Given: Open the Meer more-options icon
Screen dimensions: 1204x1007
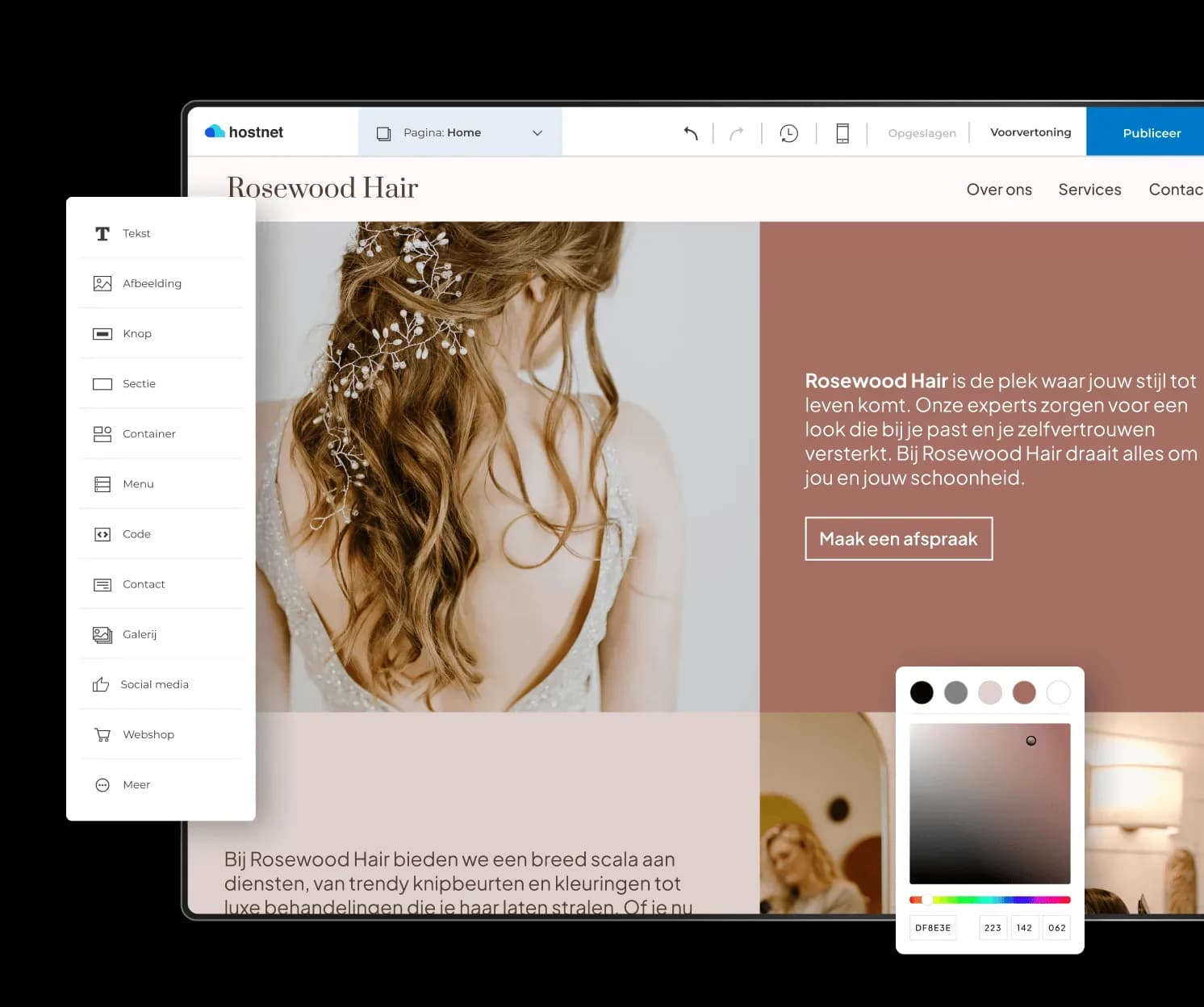Looking at the screenshot, I should pos(102,785).
